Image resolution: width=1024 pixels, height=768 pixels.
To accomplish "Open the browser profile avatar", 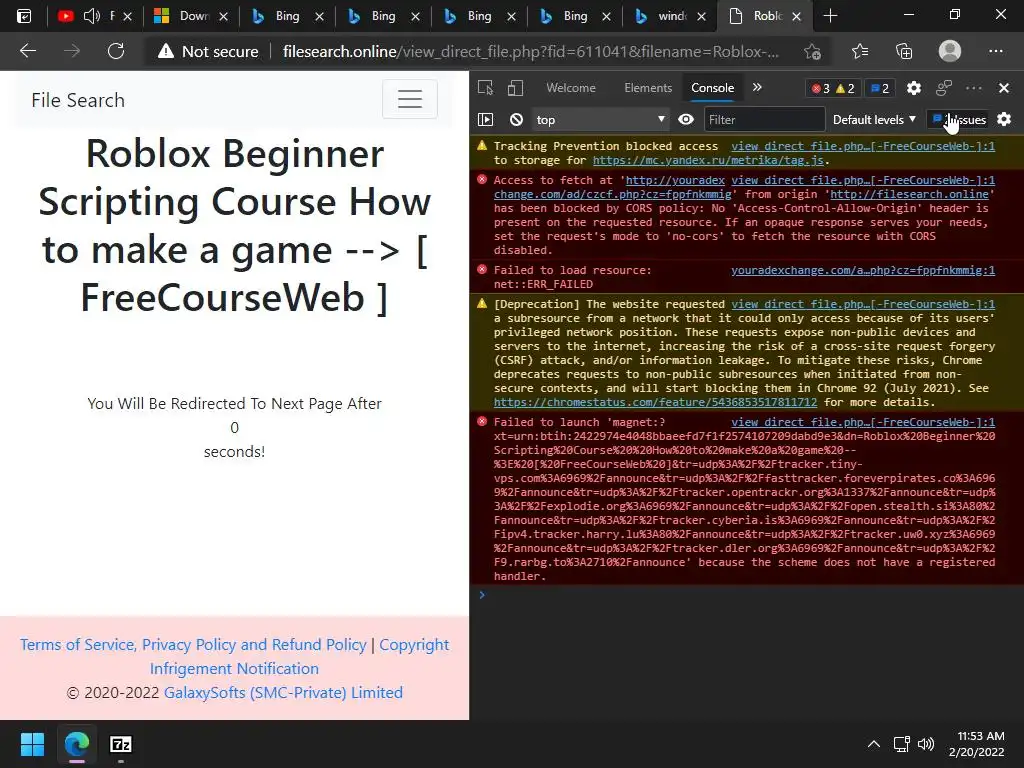I will pyautogui.click(x=950, y=51).
